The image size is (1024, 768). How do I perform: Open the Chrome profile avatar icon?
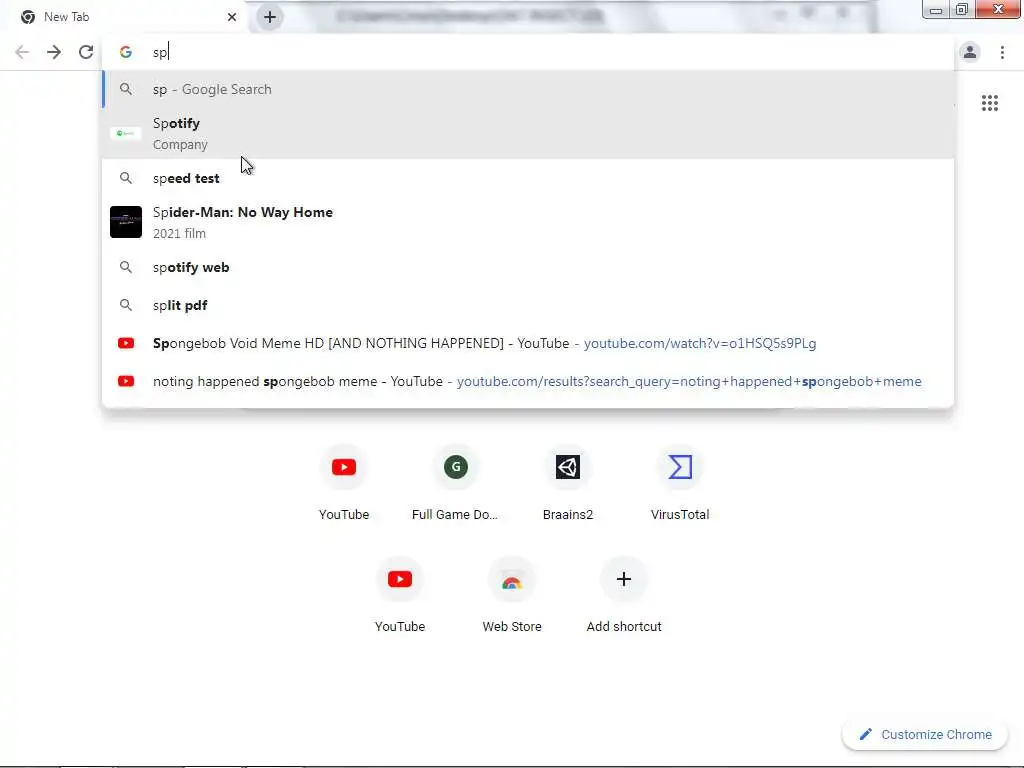pos(970,52)
